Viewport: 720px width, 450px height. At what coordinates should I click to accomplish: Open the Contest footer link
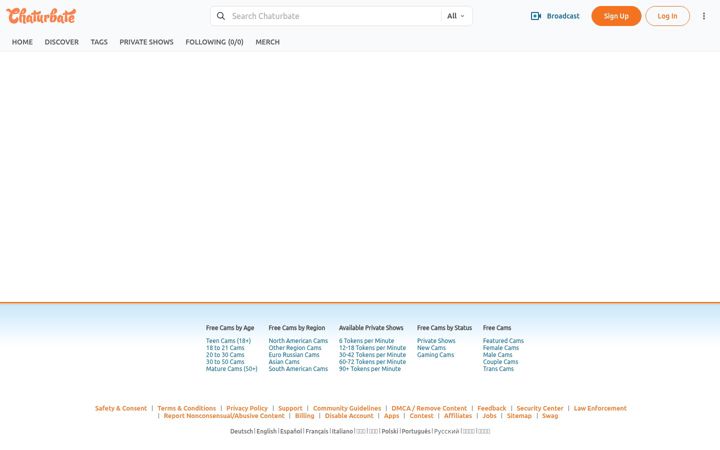coord(422,416)
